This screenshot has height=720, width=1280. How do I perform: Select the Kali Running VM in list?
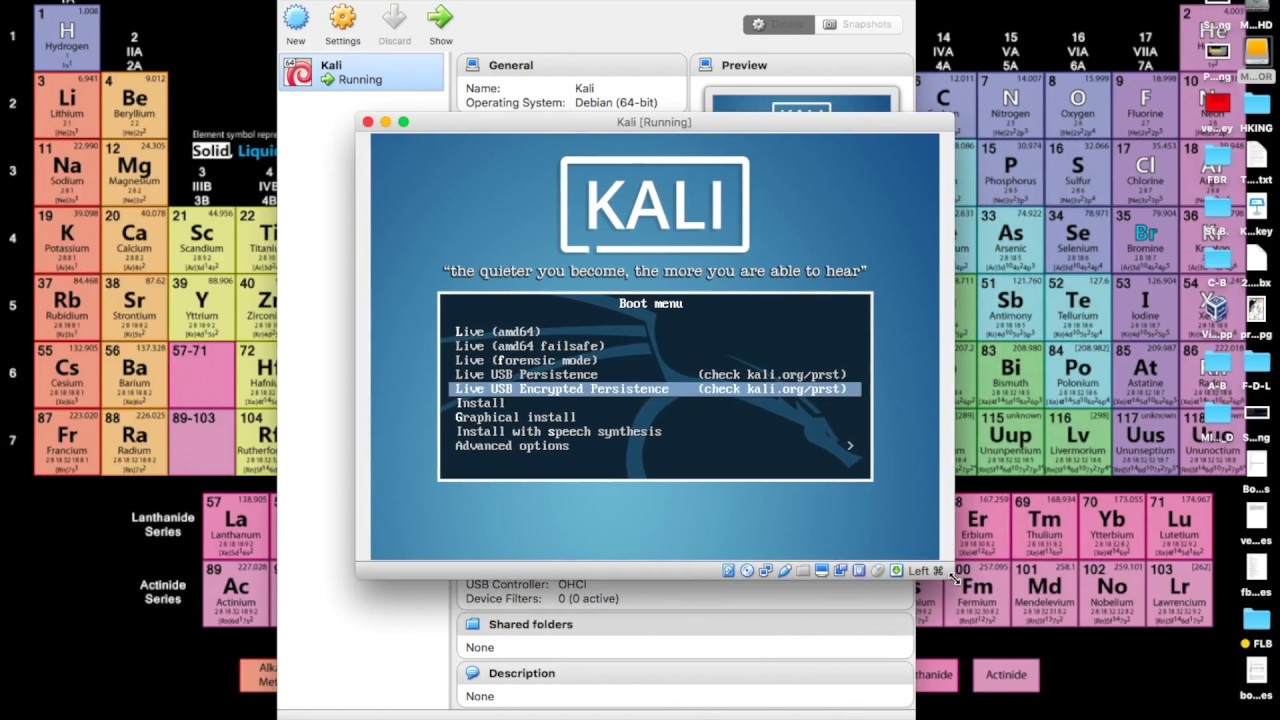pos(361,72)
